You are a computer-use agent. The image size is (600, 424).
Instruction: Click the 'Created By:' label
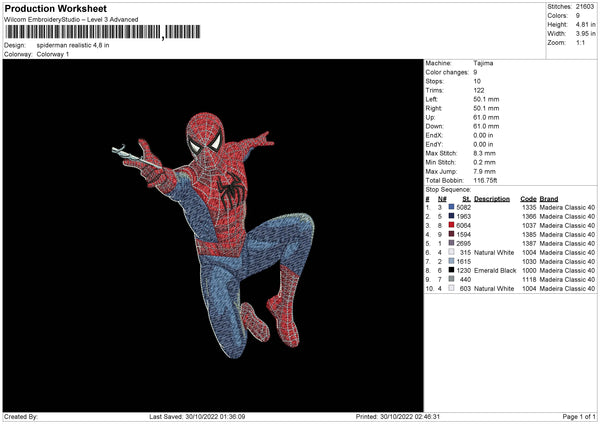[x=21, y=416]
